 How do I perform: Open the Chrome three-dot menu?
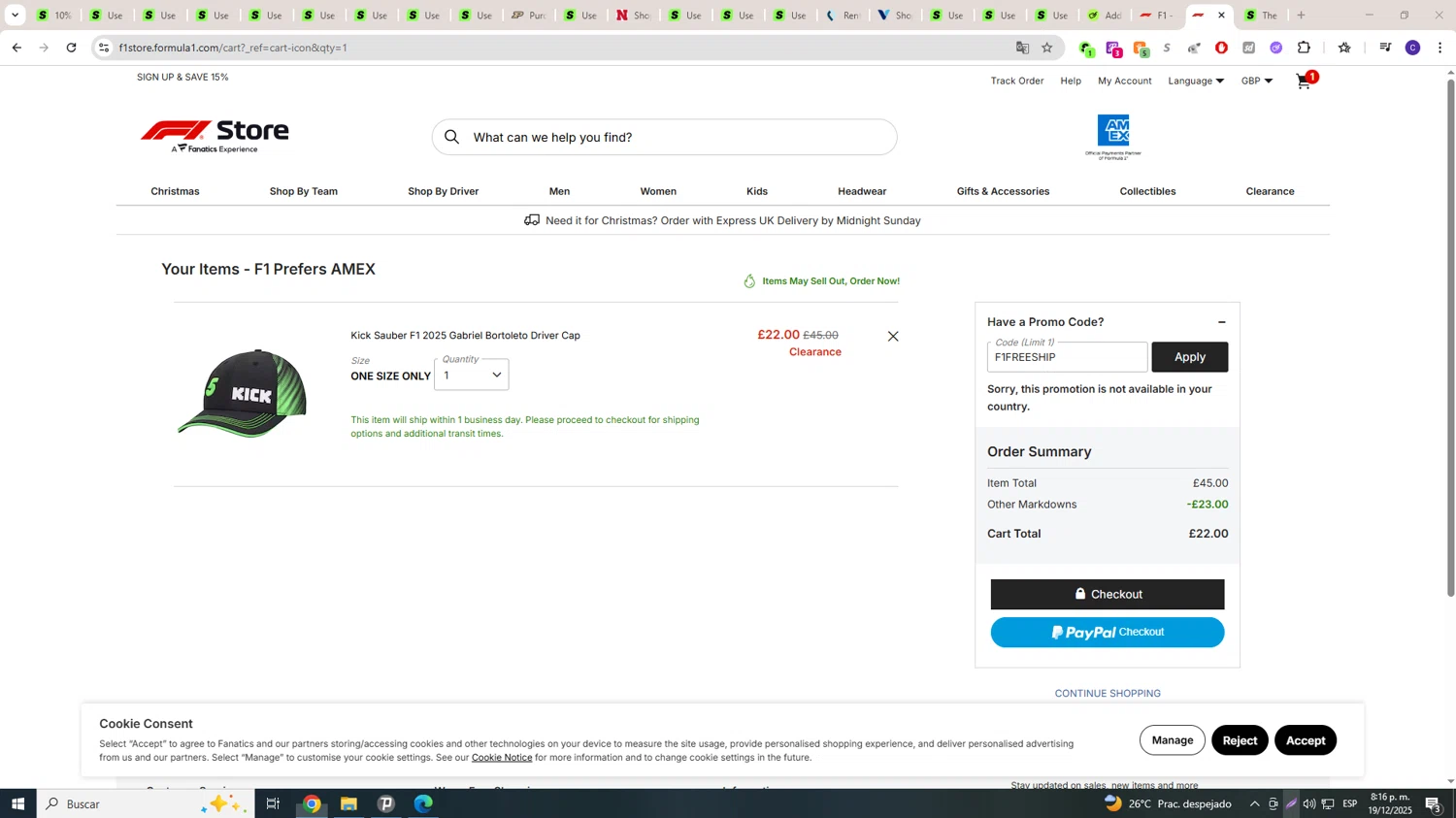click(x=1439, y=48)
